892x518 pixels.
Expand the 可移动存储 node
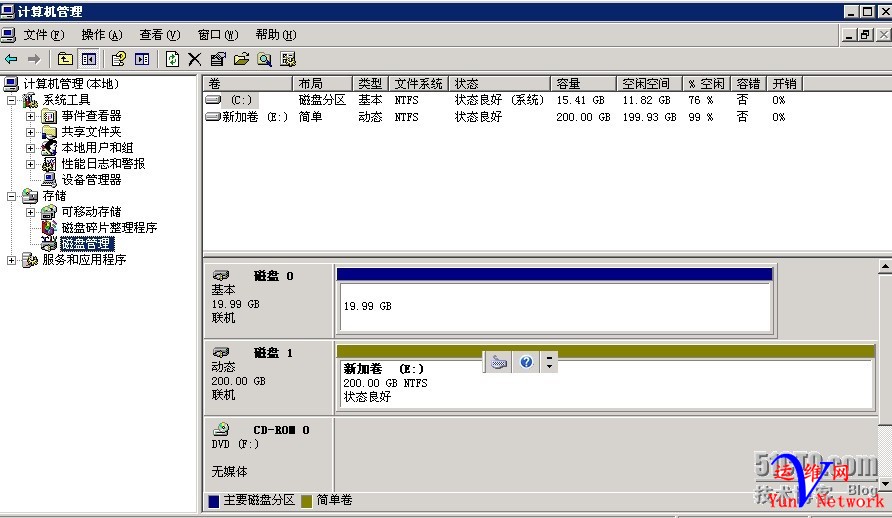(30, 212)
